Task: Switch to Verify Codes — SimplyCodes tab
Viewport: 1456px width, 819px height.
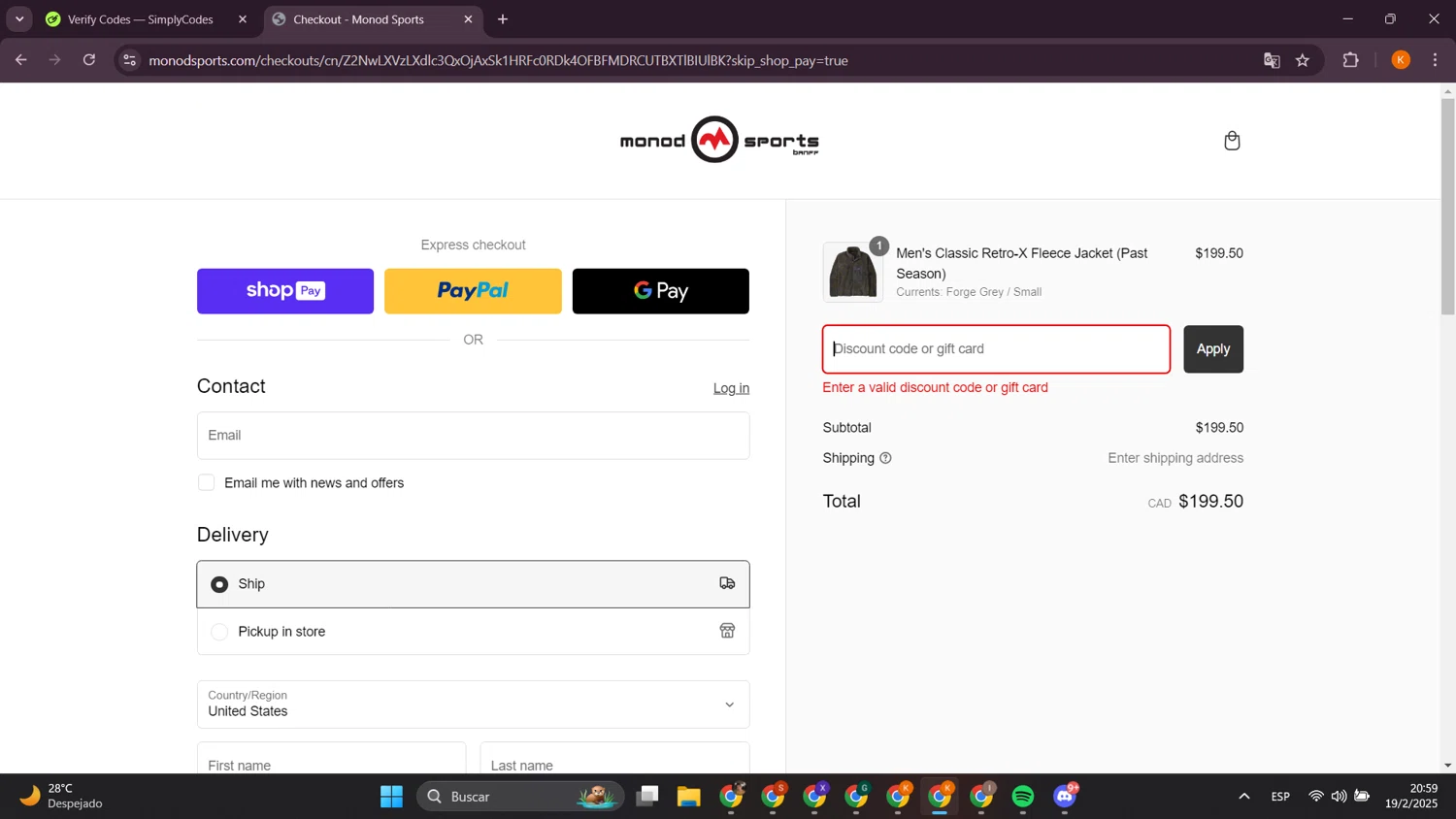Action: point(140,19)
